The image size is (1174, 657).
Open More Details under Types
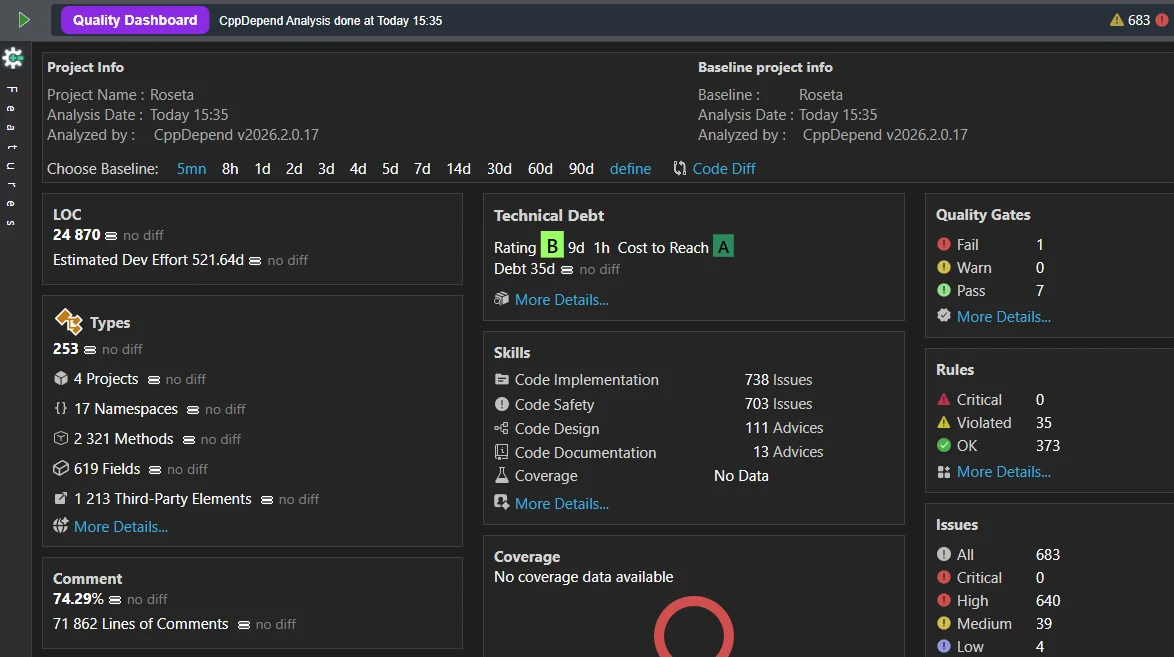point(121,527)
